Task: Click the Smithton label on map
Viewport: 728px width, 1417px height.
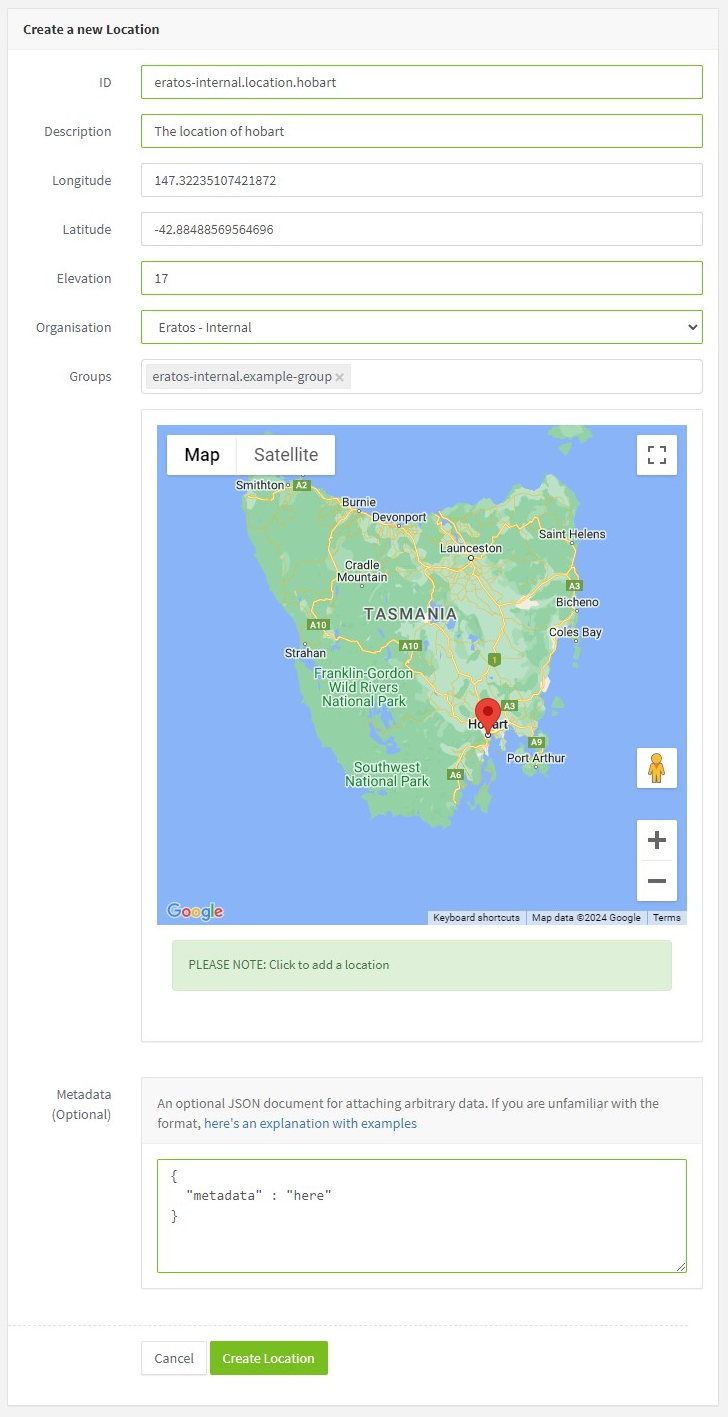Action: pyautogui.click(x=260, y=485)
